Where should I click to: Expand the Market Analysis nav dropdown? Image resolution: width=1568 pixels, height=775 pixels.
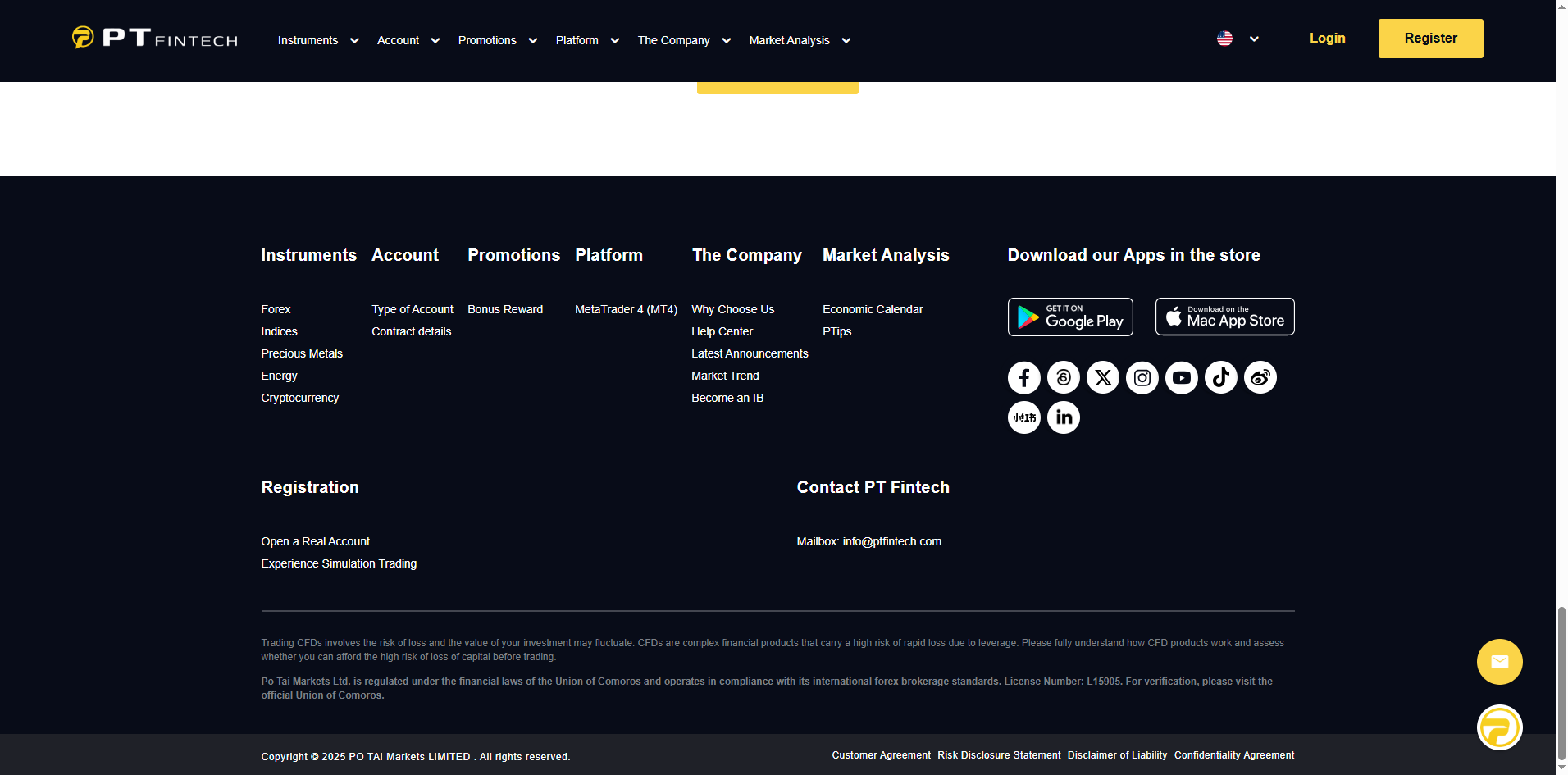800,40
